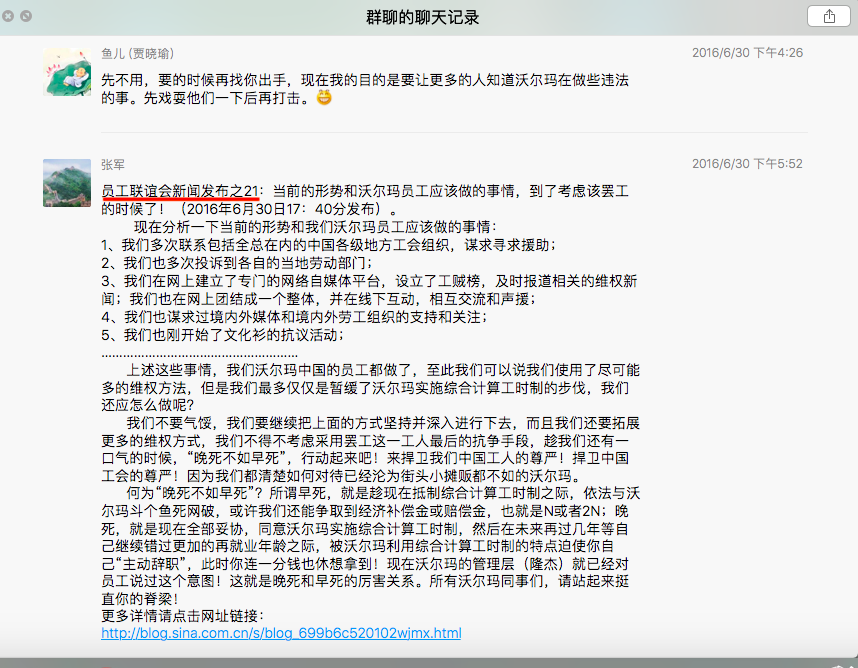Open the blog.sina.com.cn link
Screen dimensions: 858x668
click(281, 633)
